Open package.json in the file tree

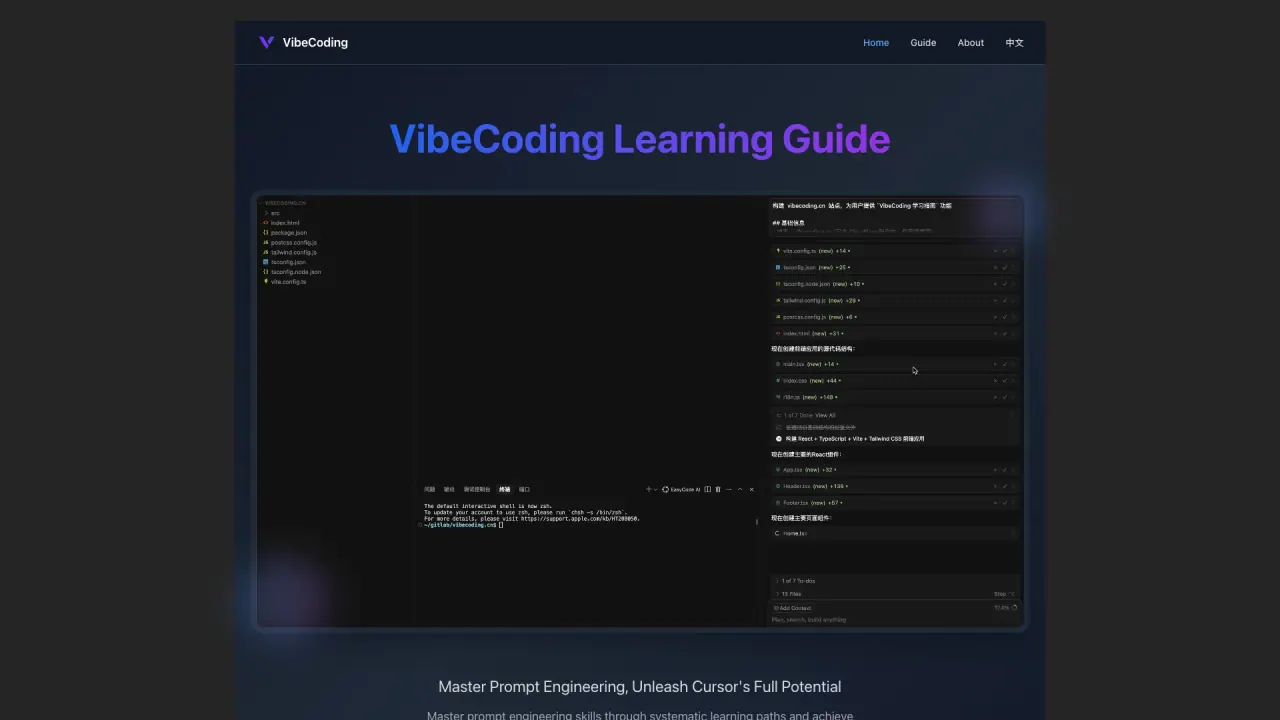[285, 233]
